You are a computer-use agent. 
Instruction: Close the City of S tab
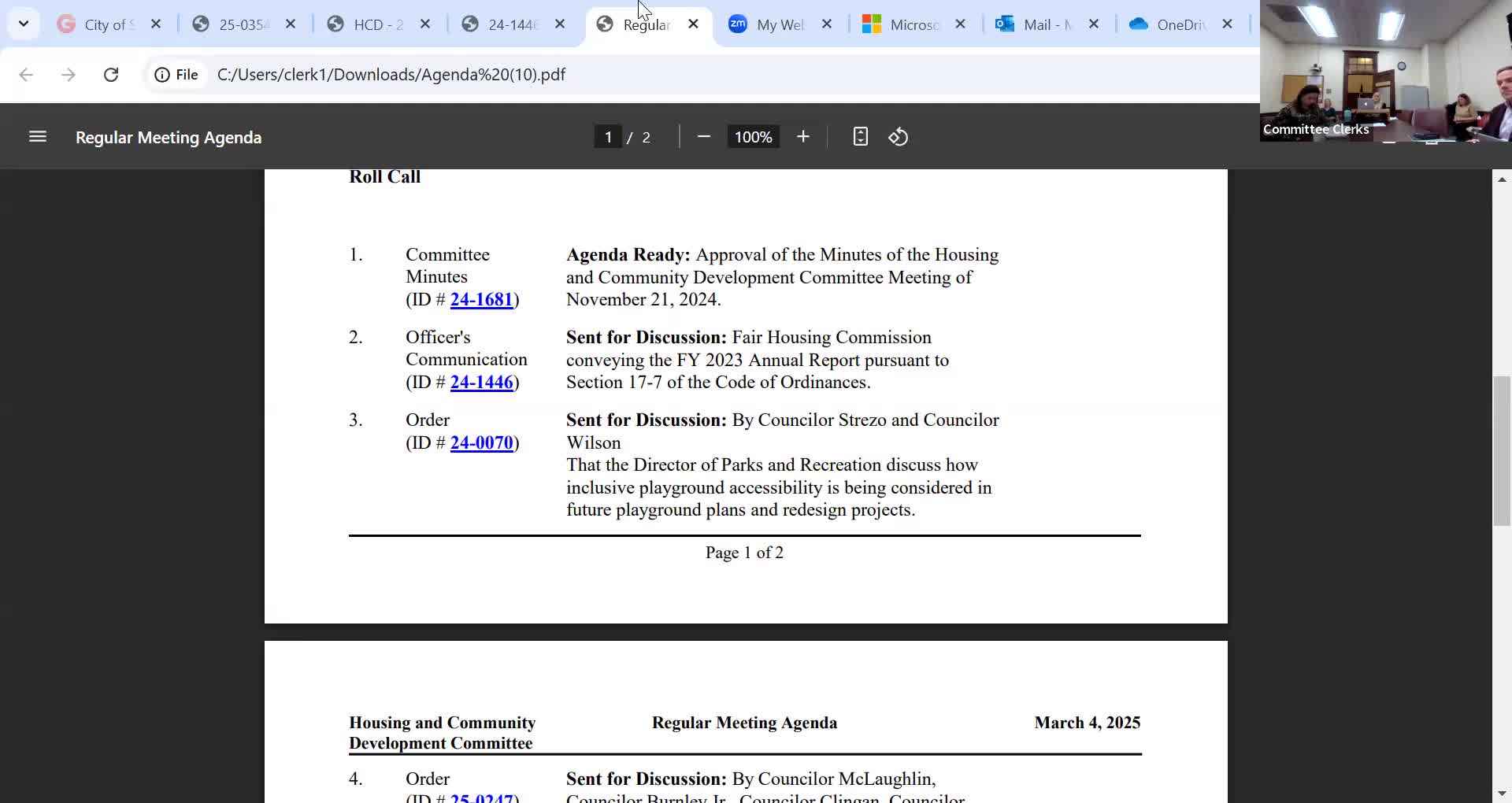coord(156,24)
